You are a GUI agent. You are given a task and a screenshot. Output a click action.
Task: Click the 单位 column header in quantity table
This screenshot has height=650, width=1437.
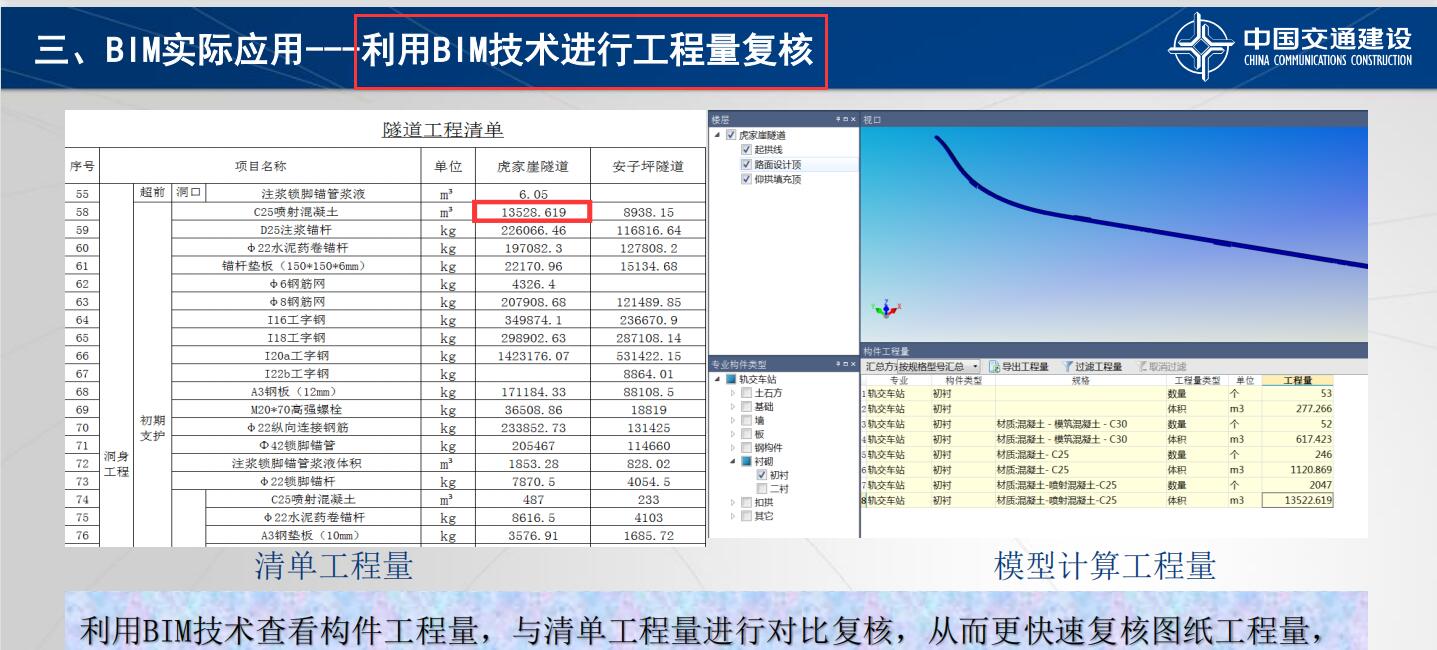click(1245, 380)
